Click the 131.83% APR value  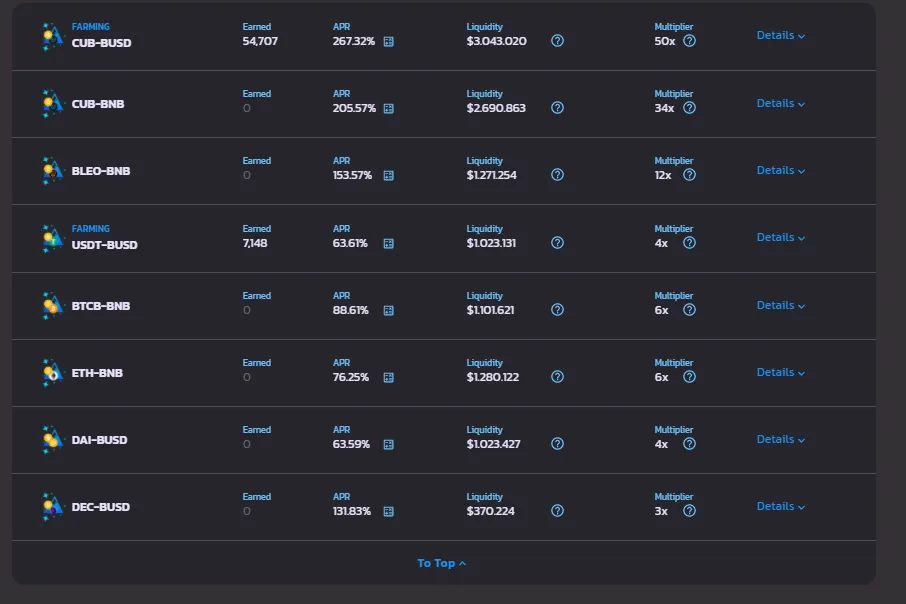(x=352, y=512)
